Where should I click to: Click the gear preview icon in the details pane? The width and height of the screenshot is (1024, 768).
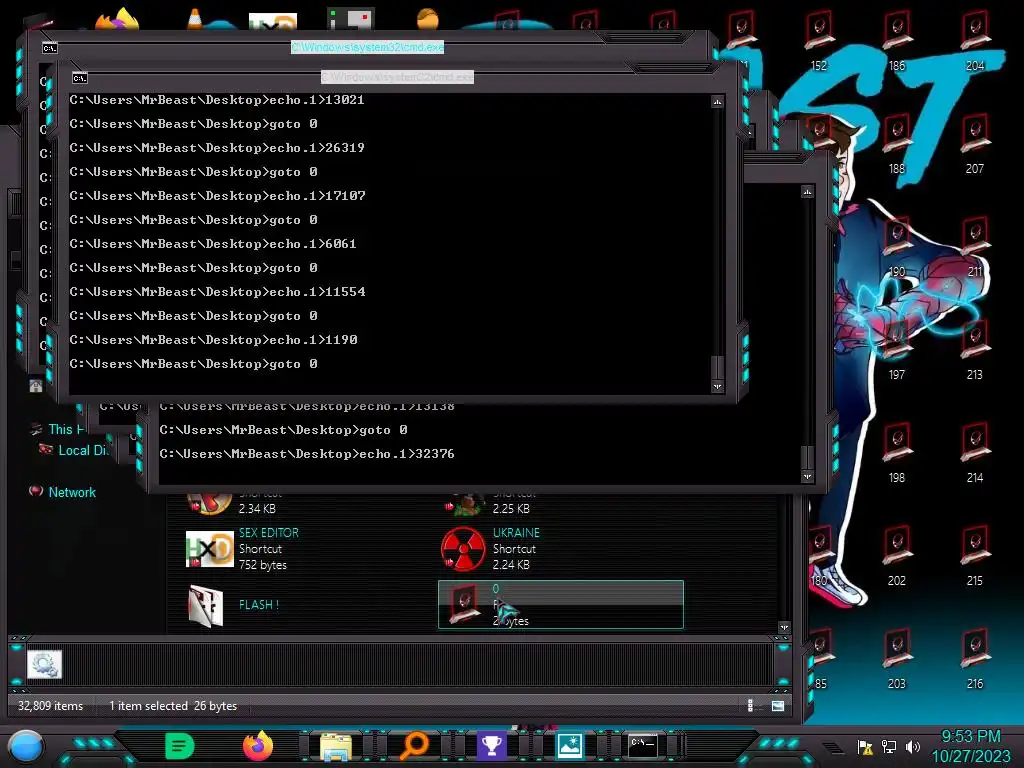[x=44, y=664]
